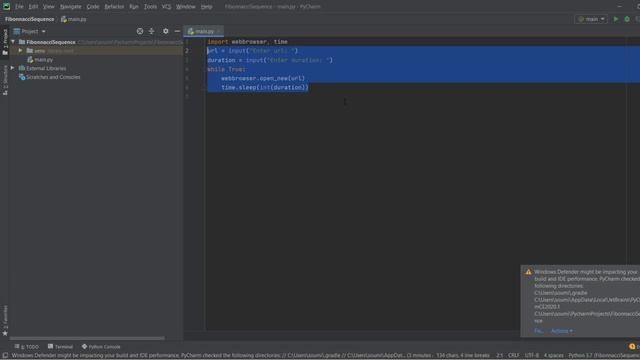640x360 pixels.
Task: Click the while True: code line
Action: [227, 69]
